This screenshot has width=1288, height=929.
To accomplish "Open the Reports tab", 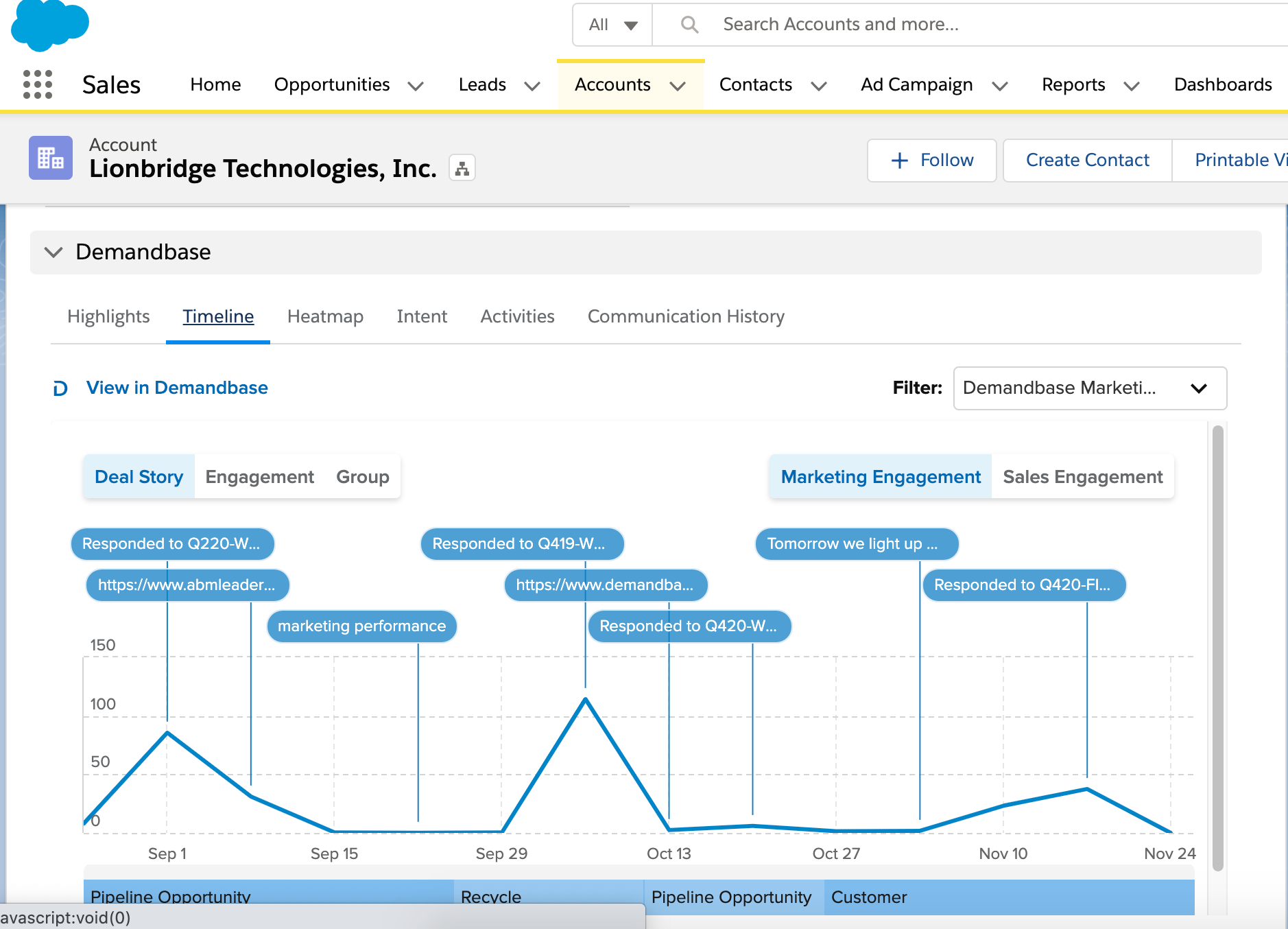I will (x=1073, y=84).
